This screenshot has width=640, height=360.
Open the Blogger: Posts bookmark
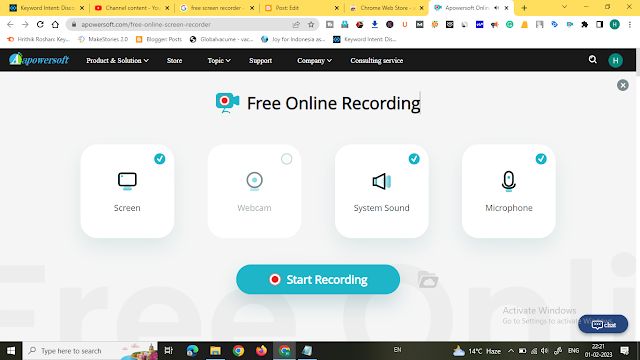159,39
